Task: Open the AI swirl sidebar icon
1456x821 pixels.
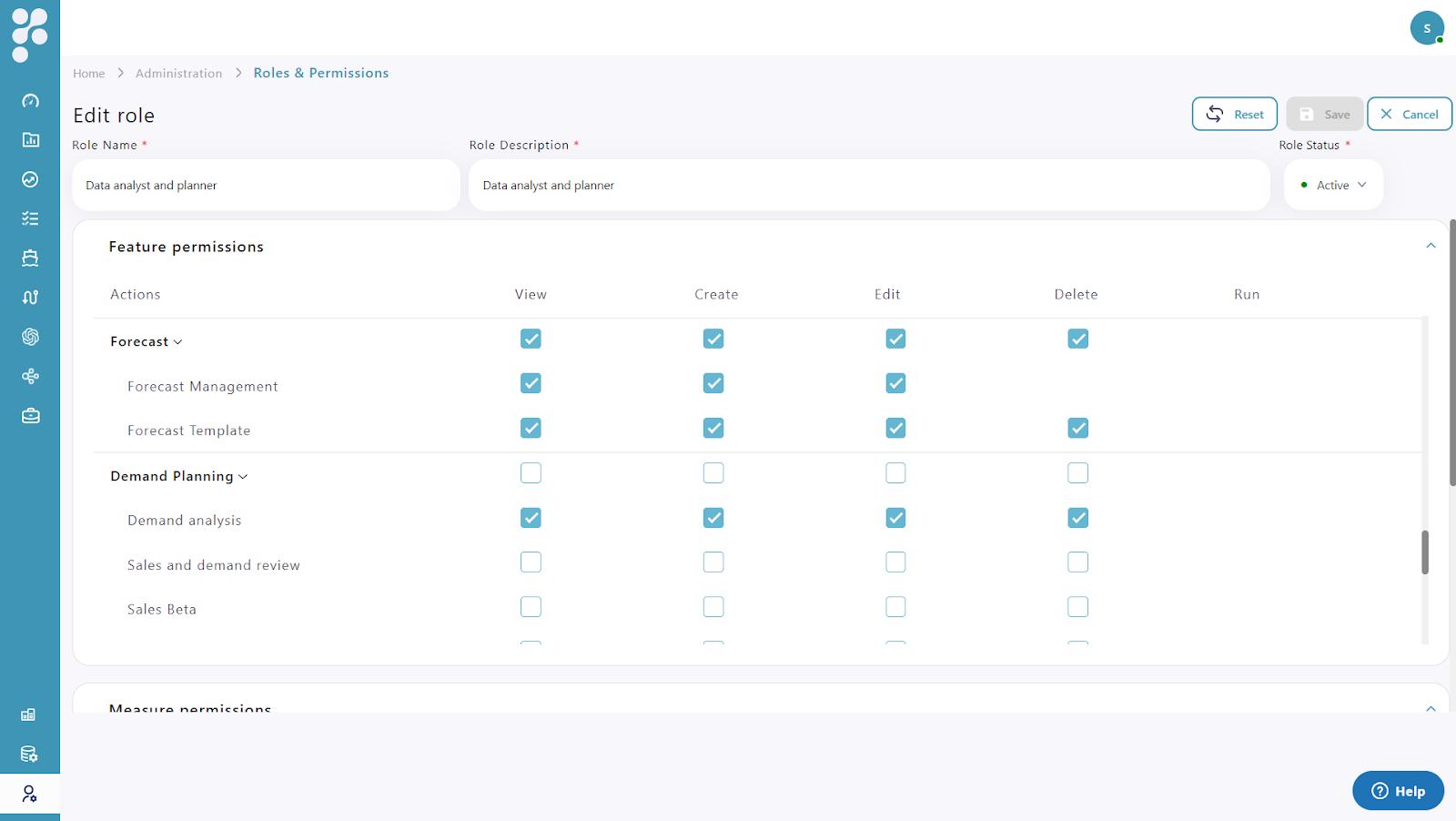Action: point(30,337)
